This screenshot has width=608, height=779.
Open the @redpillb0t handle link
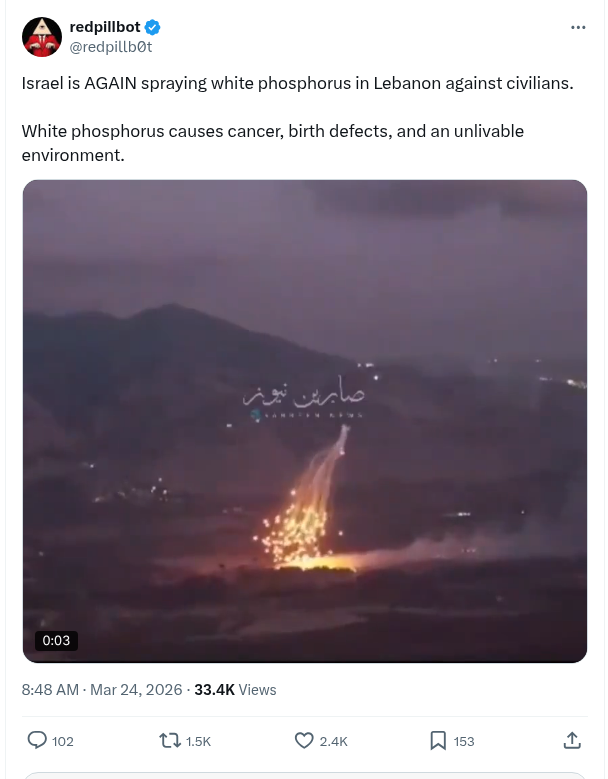coord(111,47)
